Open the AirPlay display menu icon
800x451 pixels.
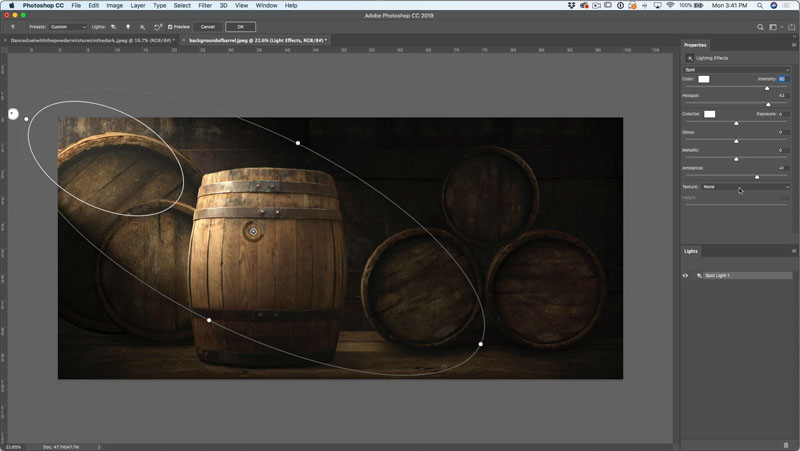point(657,5)
